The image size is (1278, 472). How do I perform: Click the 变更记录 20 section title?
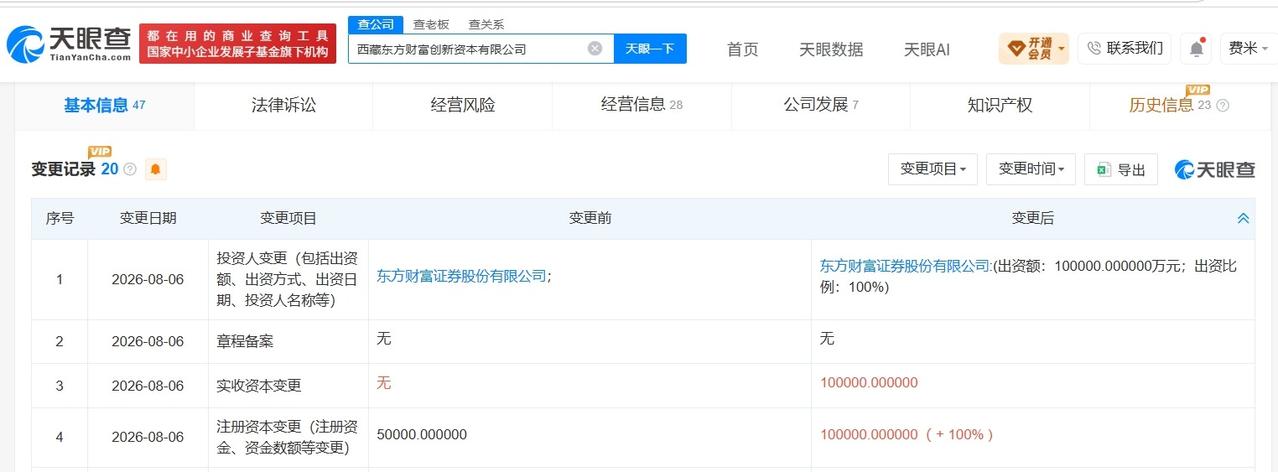pyautogui.click(x=75, y=170)
